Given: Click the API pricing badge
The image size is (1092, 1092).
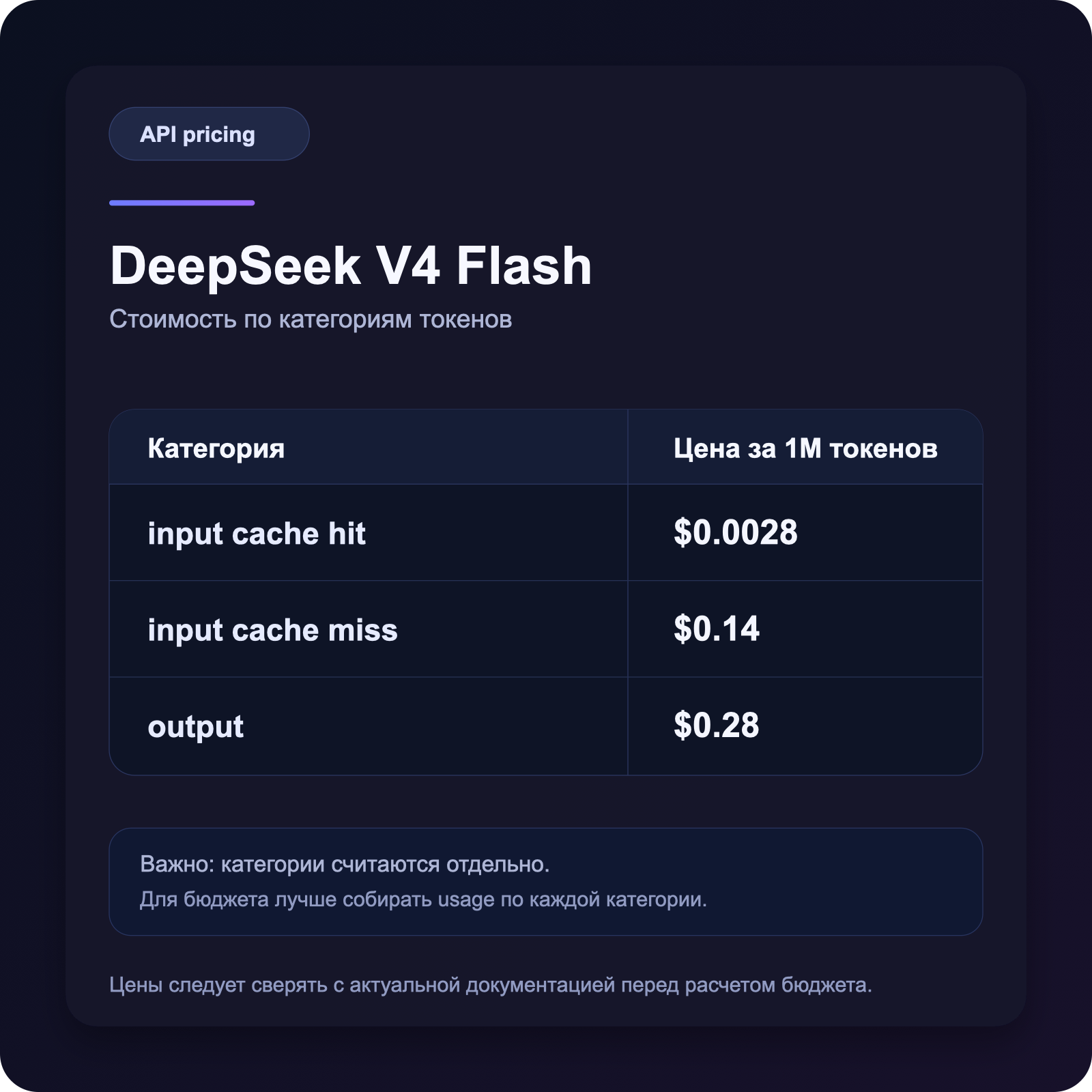Looking at the screenshot, I should point(209,134).
